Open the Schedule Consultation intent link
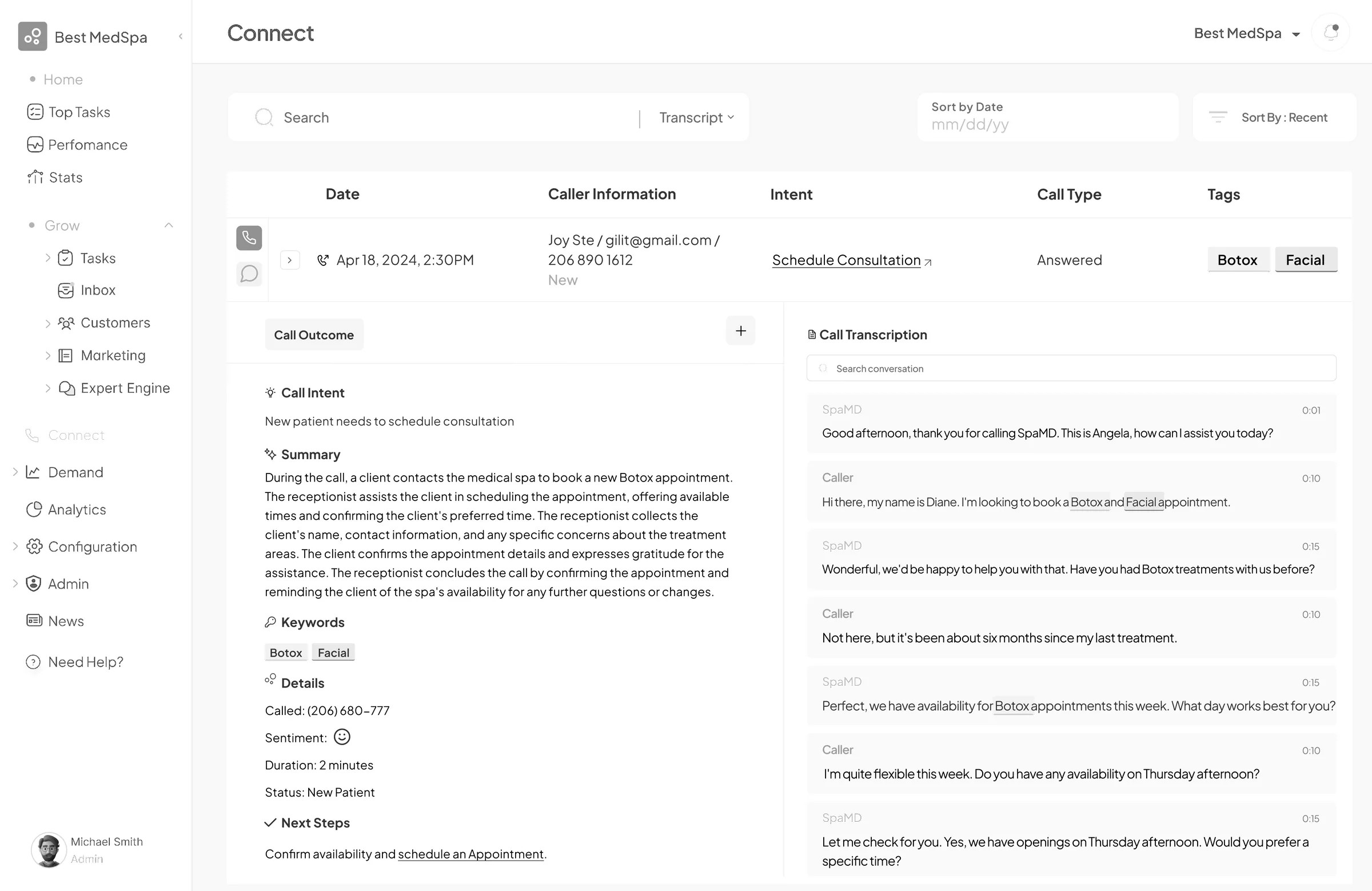The width and height of the screenshot is (1372, 891). tap(851, 260)
